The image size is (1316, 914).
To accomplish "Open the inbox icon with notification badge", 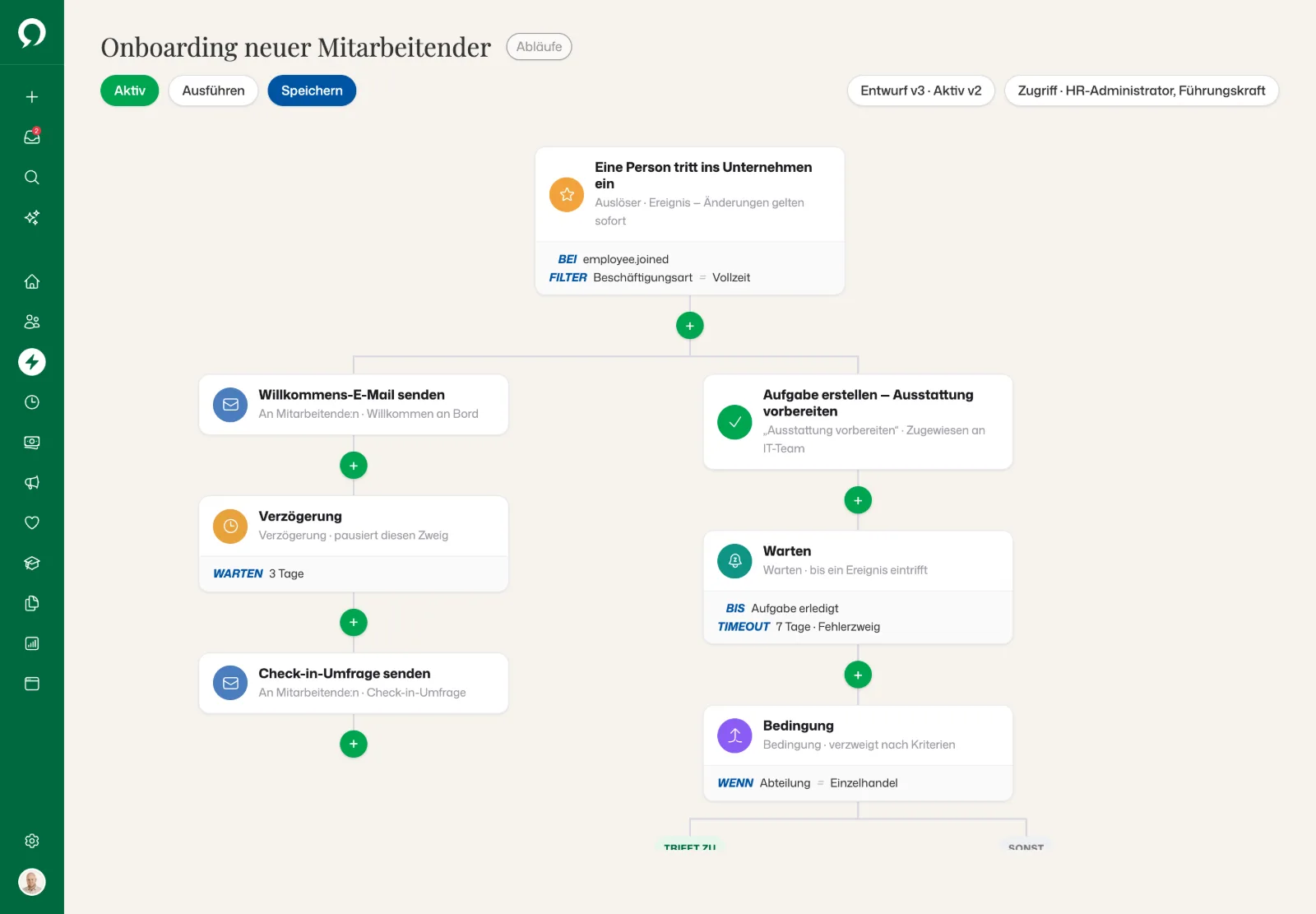I will click(32, 137).
